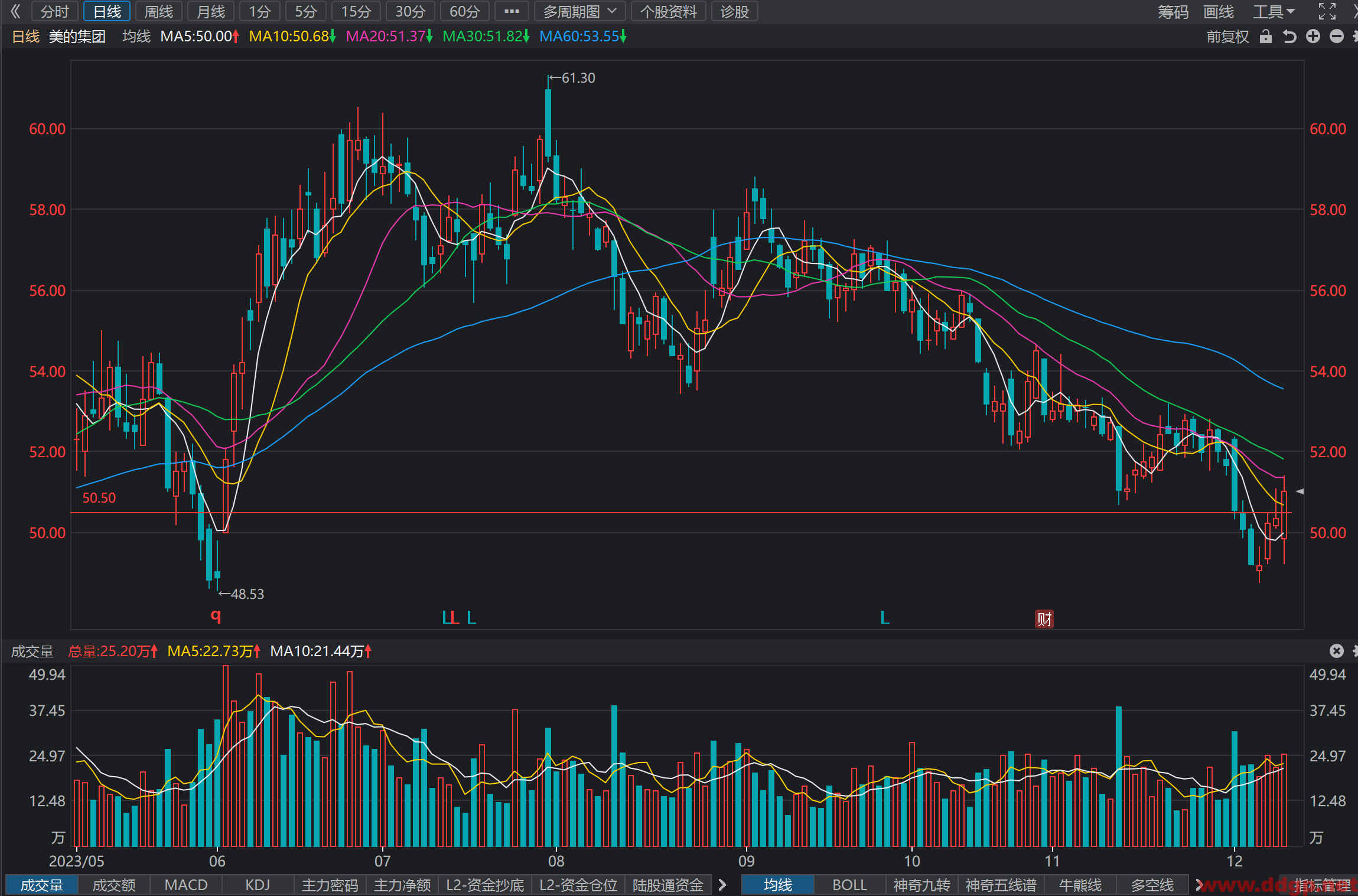Select the L2-资金抄底 indicator tab

pos(485,885)
